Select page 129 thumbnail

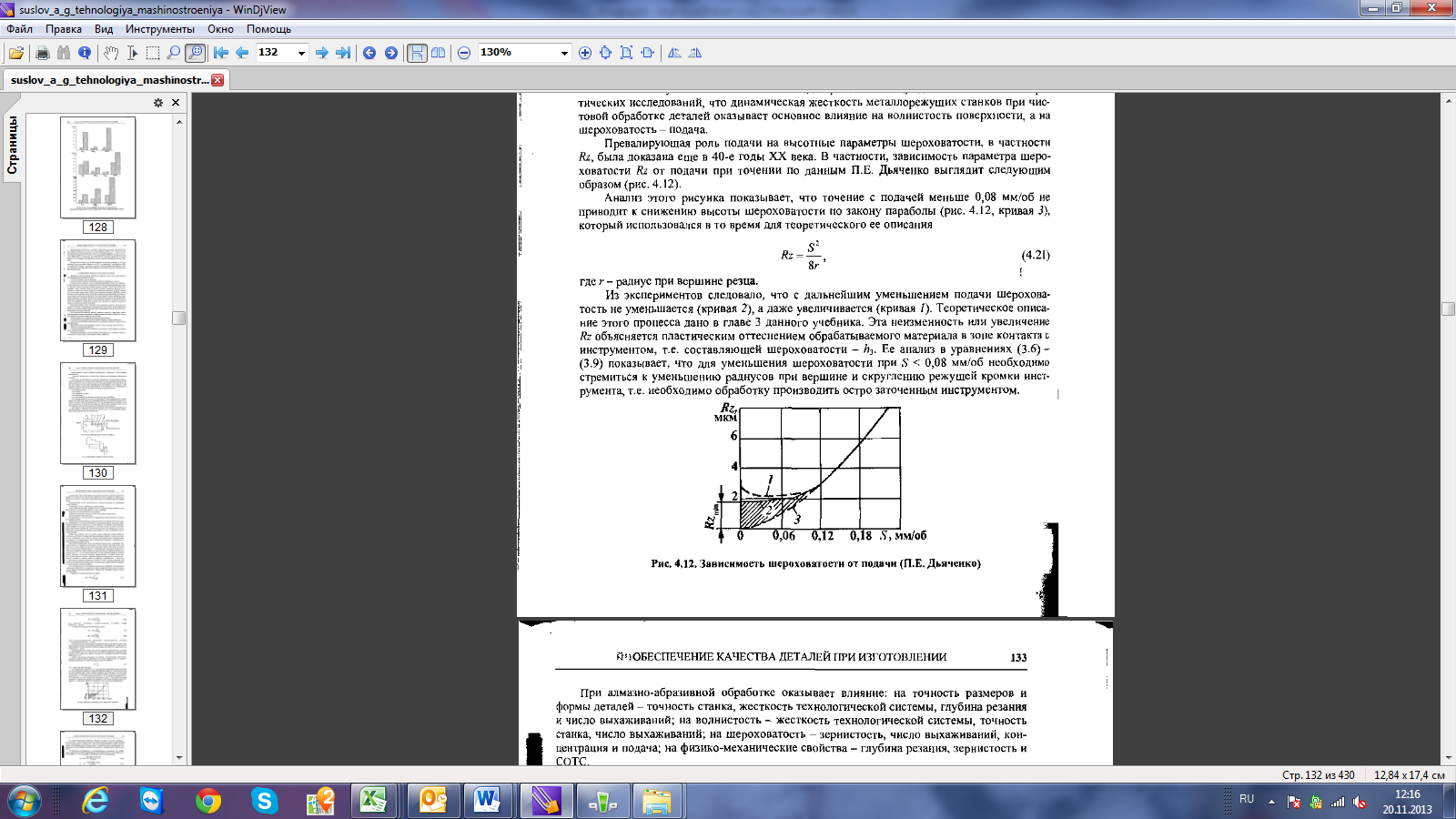tap(98, 290)
